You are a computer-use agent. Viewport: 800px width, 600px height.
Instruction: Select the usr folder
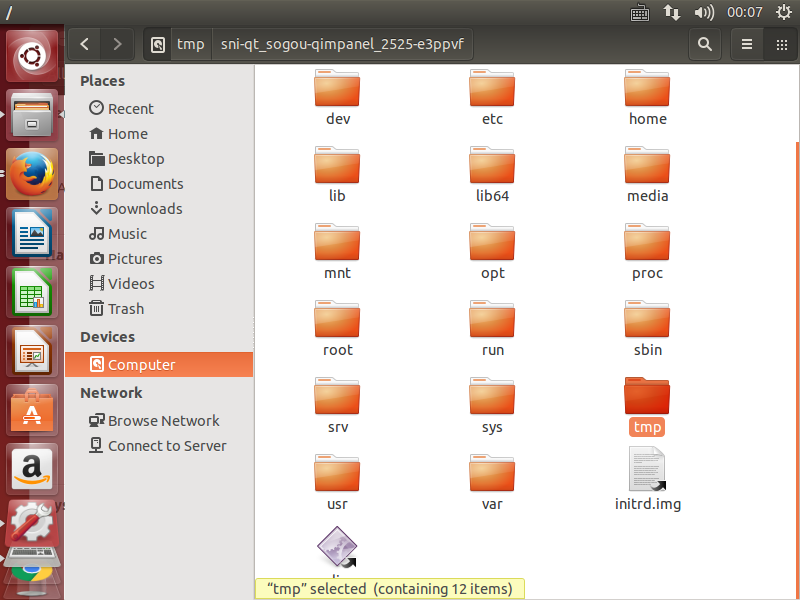point(337,483)
